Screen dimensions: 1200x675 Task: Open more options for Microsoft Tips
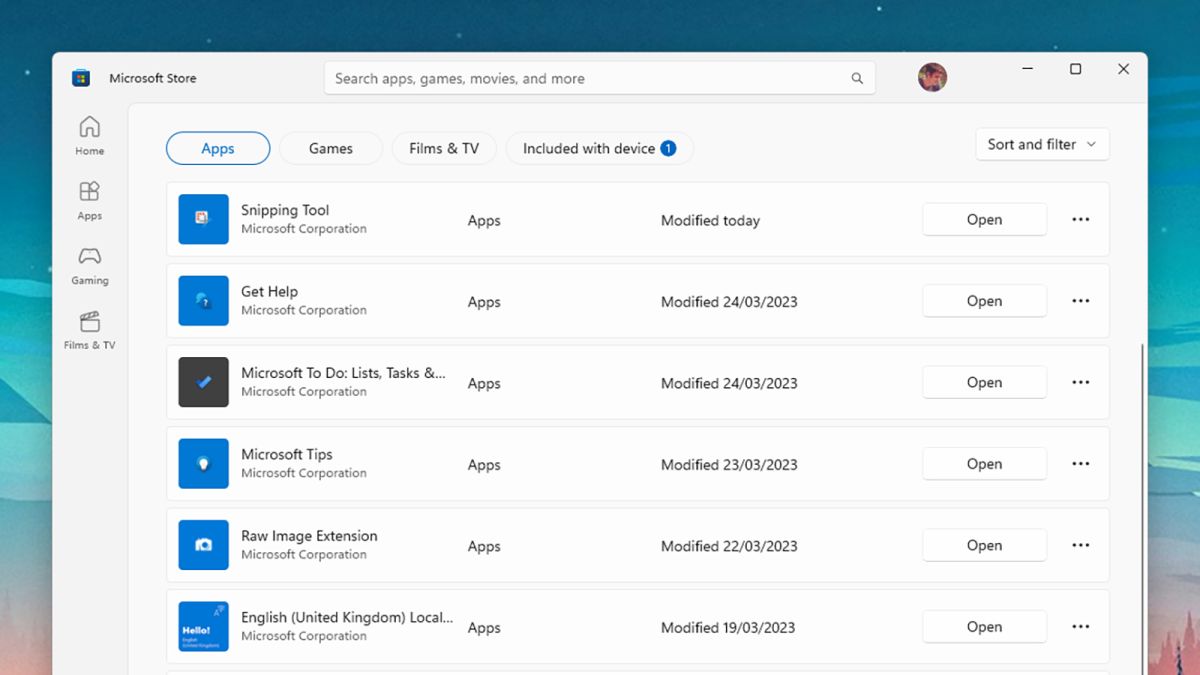pyautogui.click(x=1080, y=464)
